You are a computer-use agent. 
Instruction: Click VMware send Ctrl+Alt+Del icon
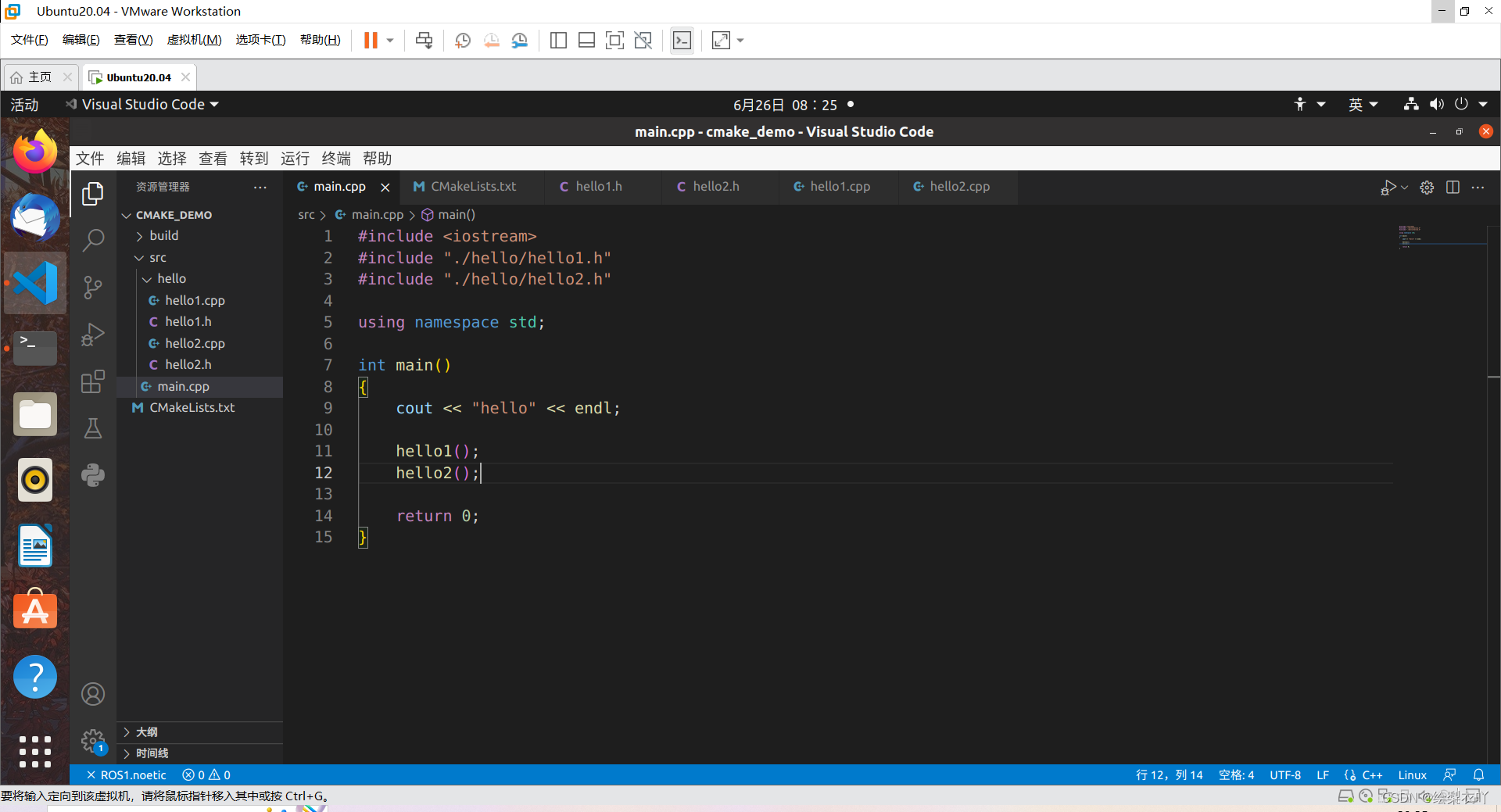(x=425, y=41)
